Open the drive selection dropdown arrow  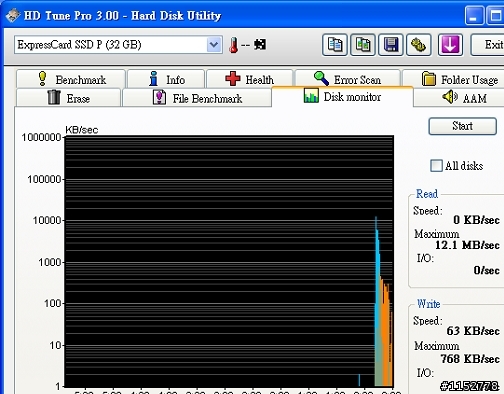point(214,45)
